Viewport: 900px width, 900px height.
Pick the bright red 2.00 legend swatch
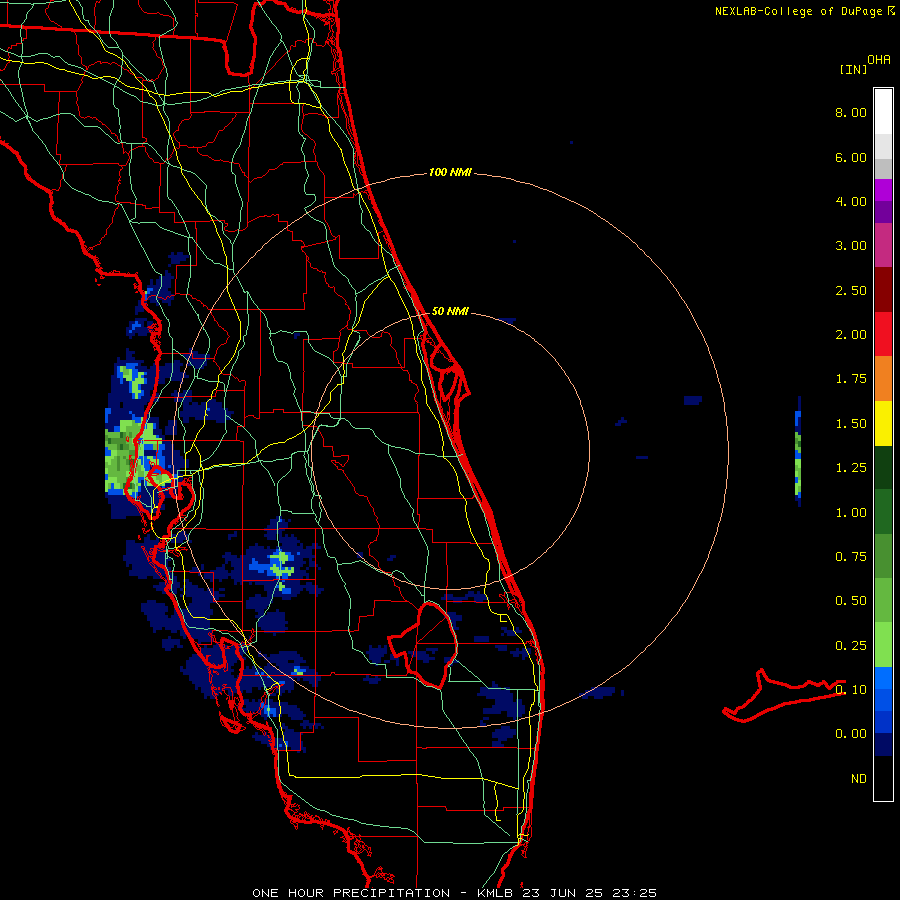tap(883, 334)
